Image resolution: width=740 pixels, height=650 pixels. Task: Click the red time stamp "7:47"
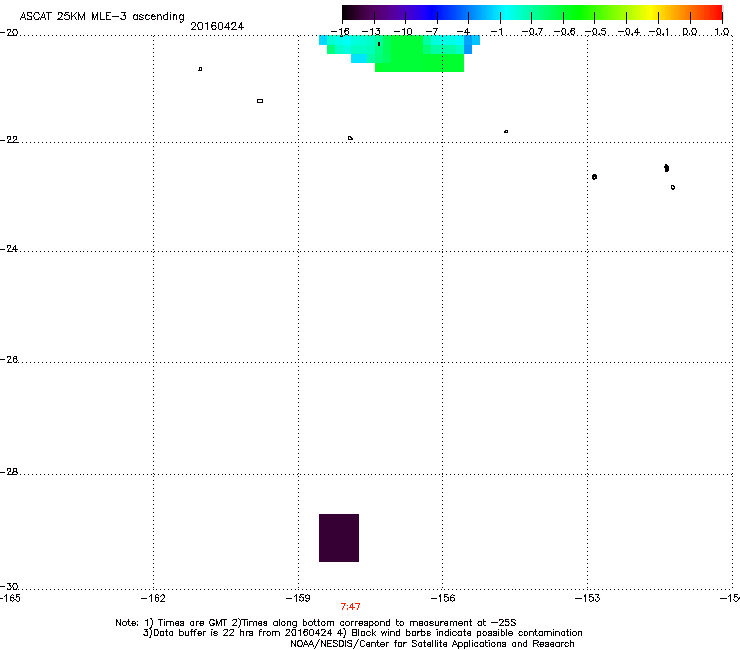[x=351, y=607]
